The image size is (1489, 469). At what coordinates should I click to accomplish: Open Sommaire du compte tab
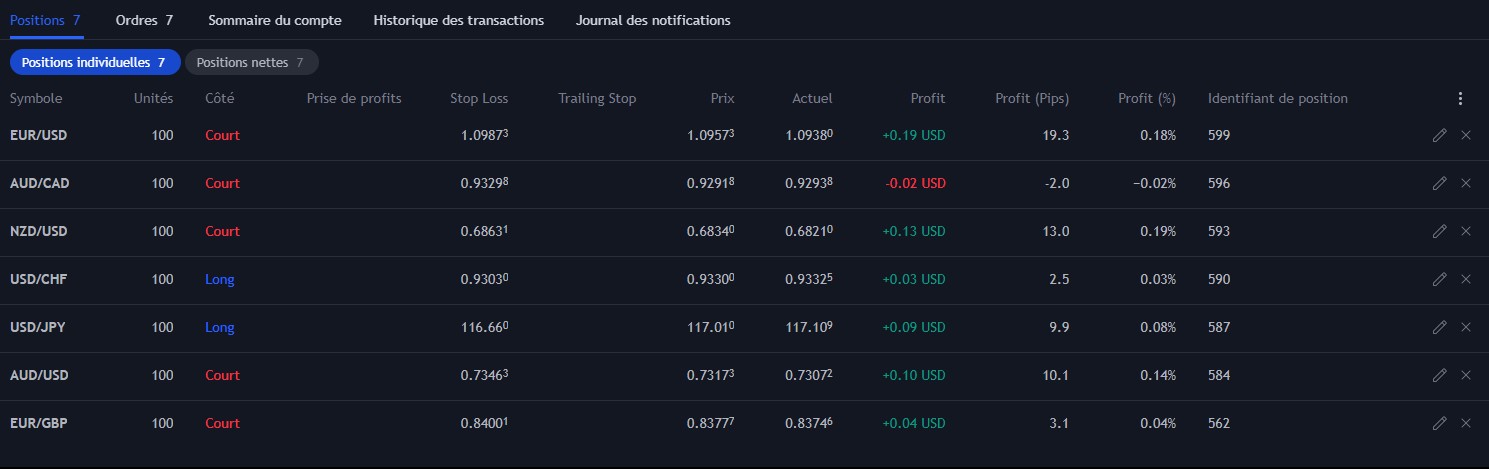[274, 20]
